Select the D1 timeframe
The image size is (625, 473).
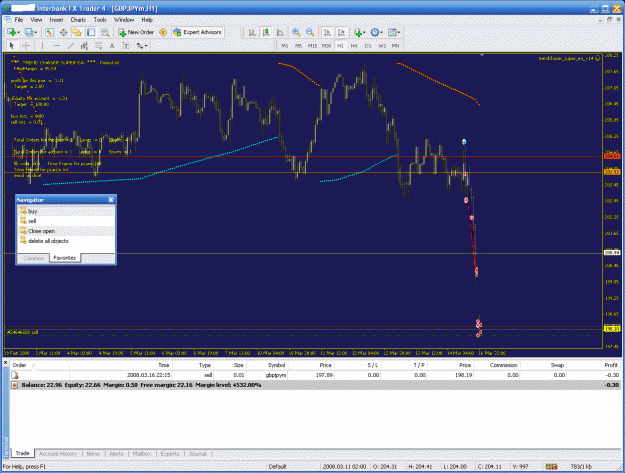coord(368,46)
